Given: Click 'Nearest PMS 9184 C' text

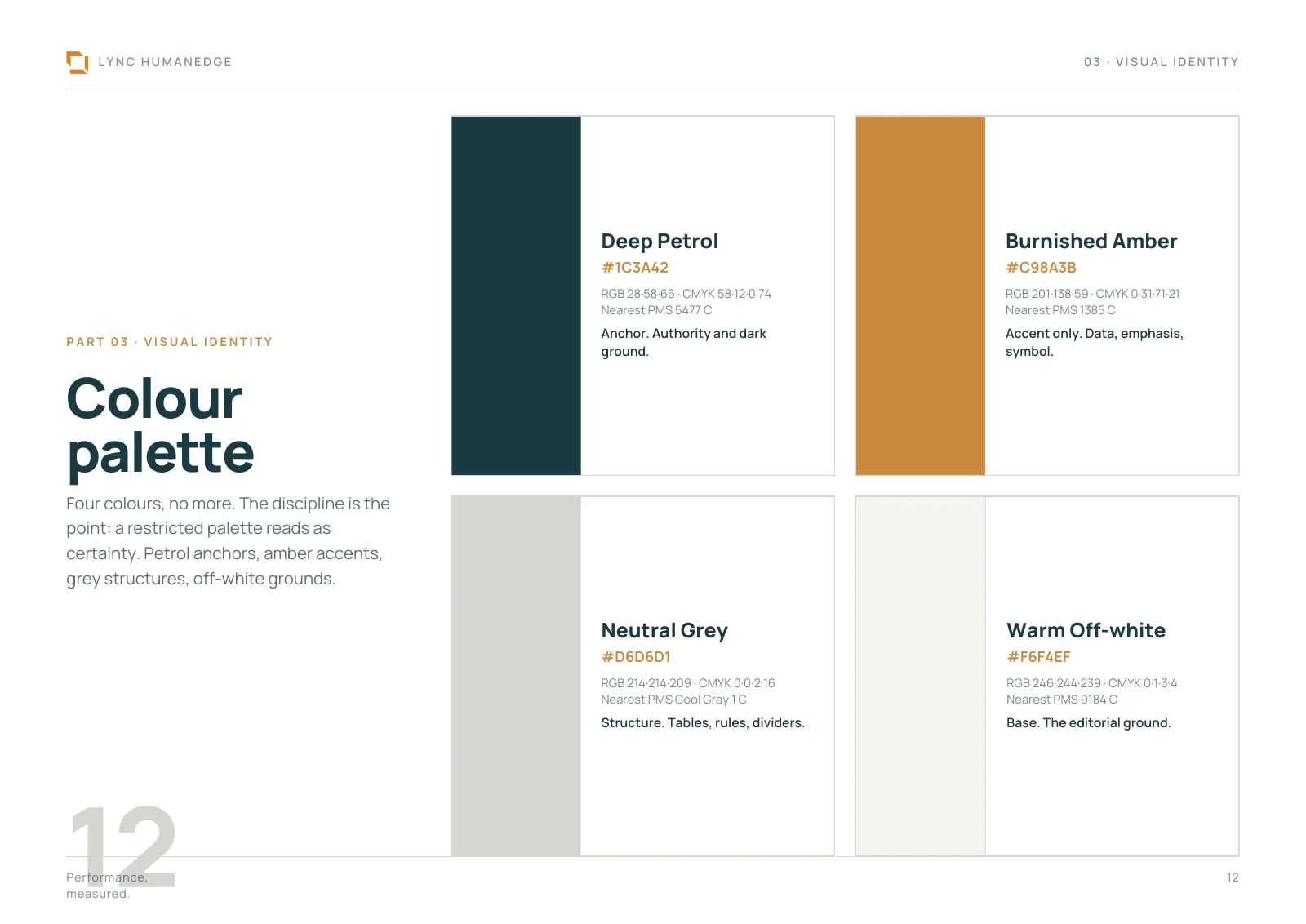Looking at the screenshot, I should pos(1062,700).
